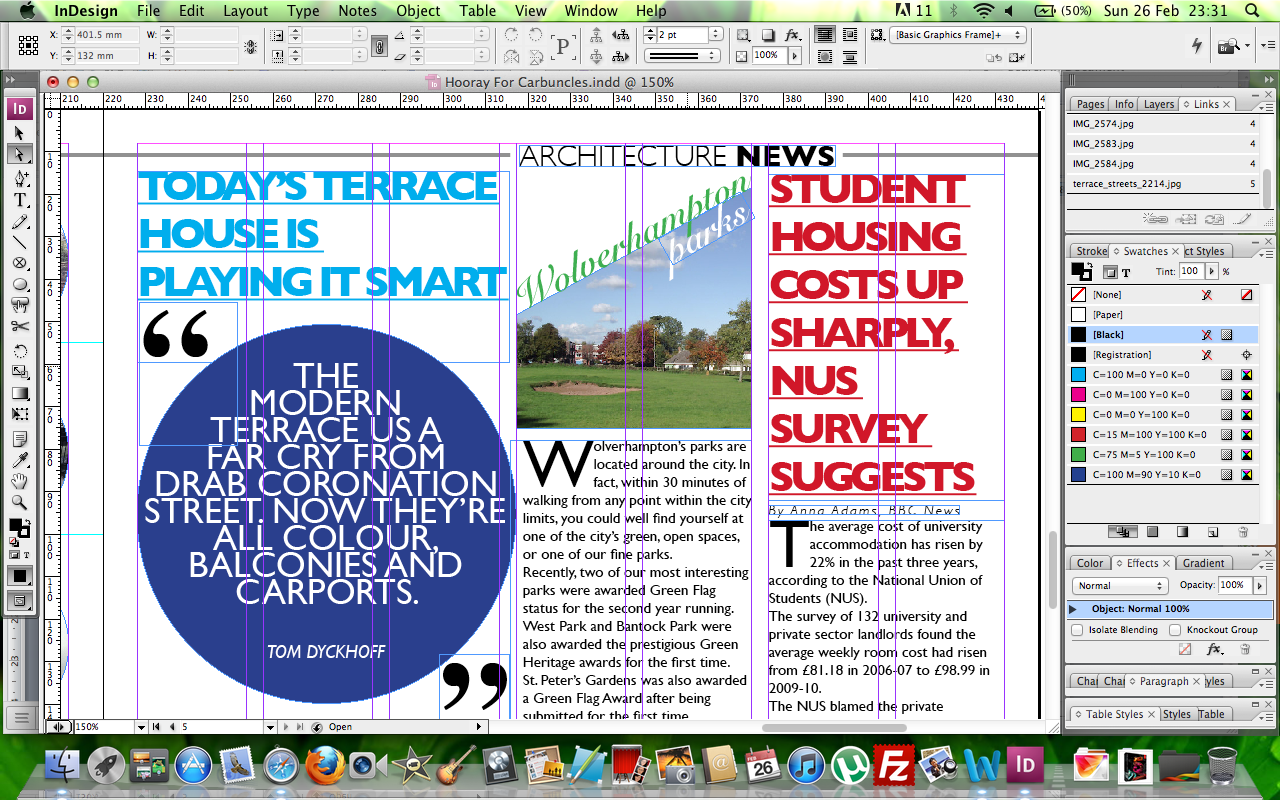The width and height of the screenshot is (1280, 800).
Task: Select the Selection tool (black arrow)
Action: [x=19, y=133]
